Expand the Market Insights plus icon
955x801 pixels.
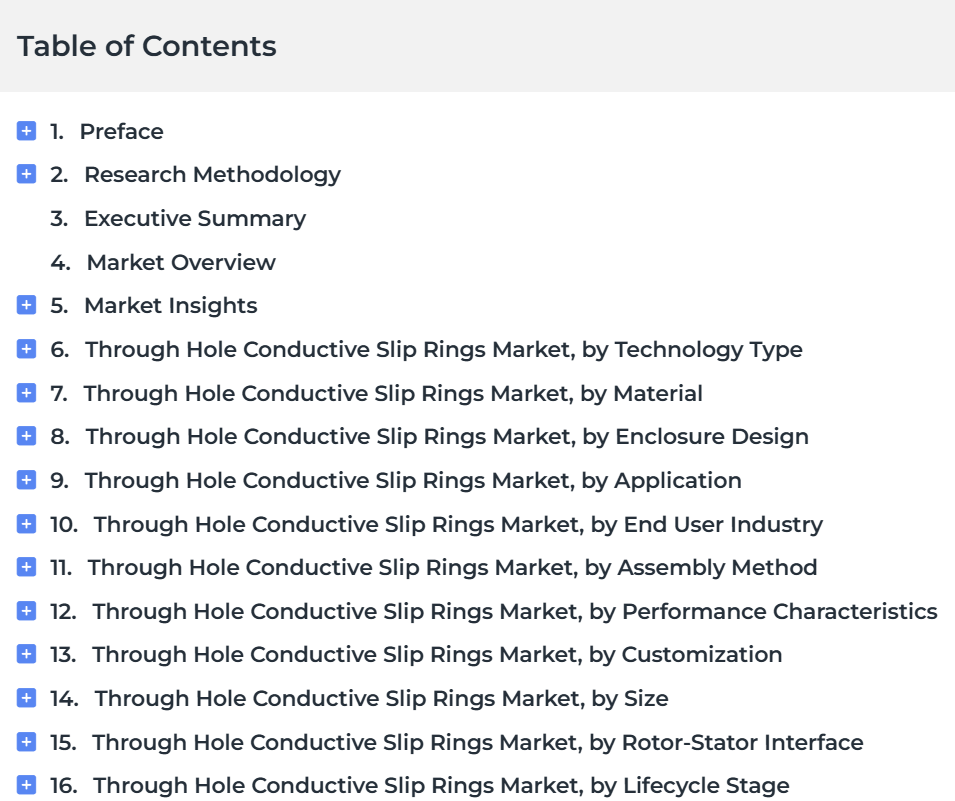click(x=26, y=305)
